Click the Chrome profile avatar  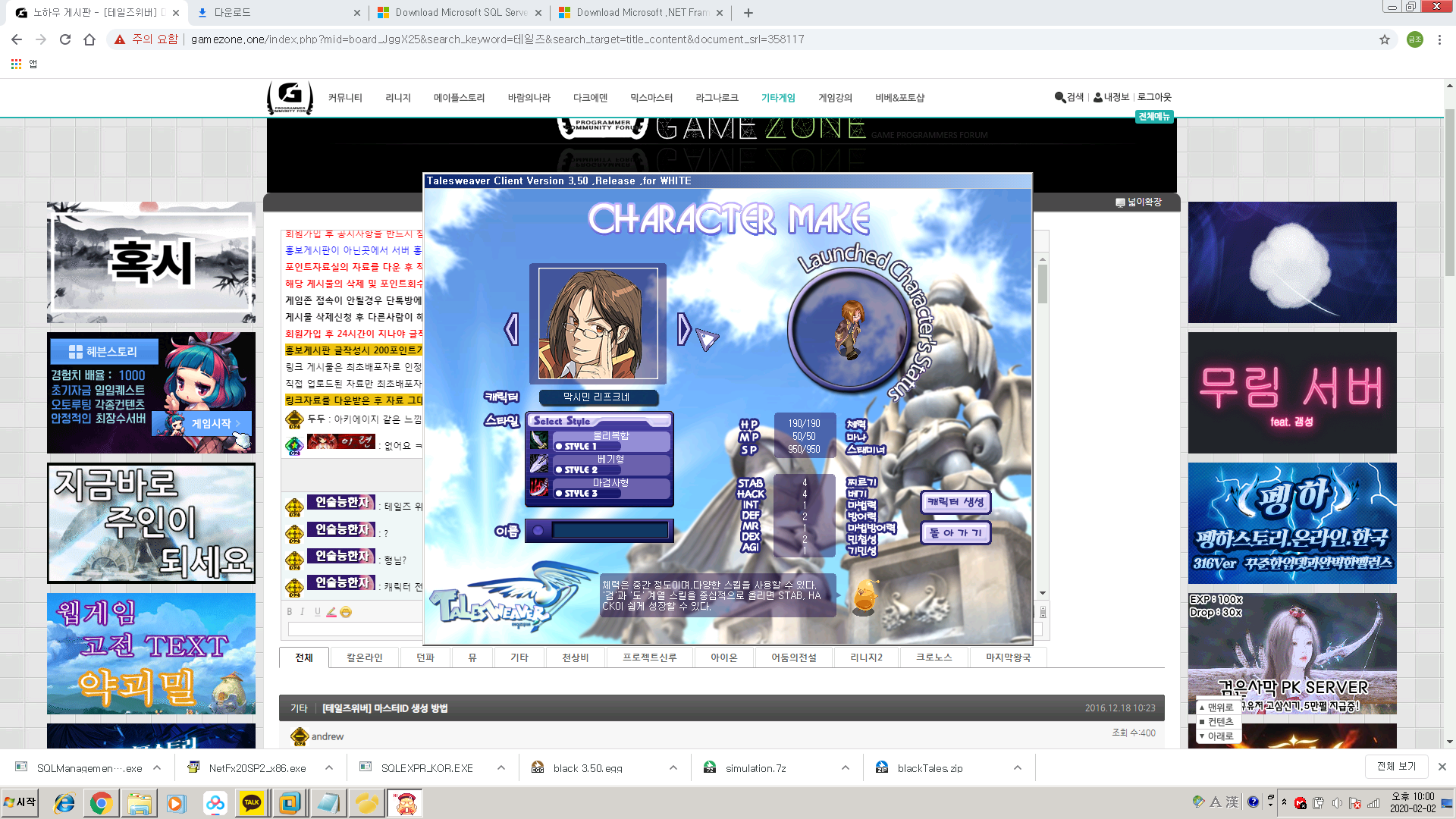[x=1415, y=39]
